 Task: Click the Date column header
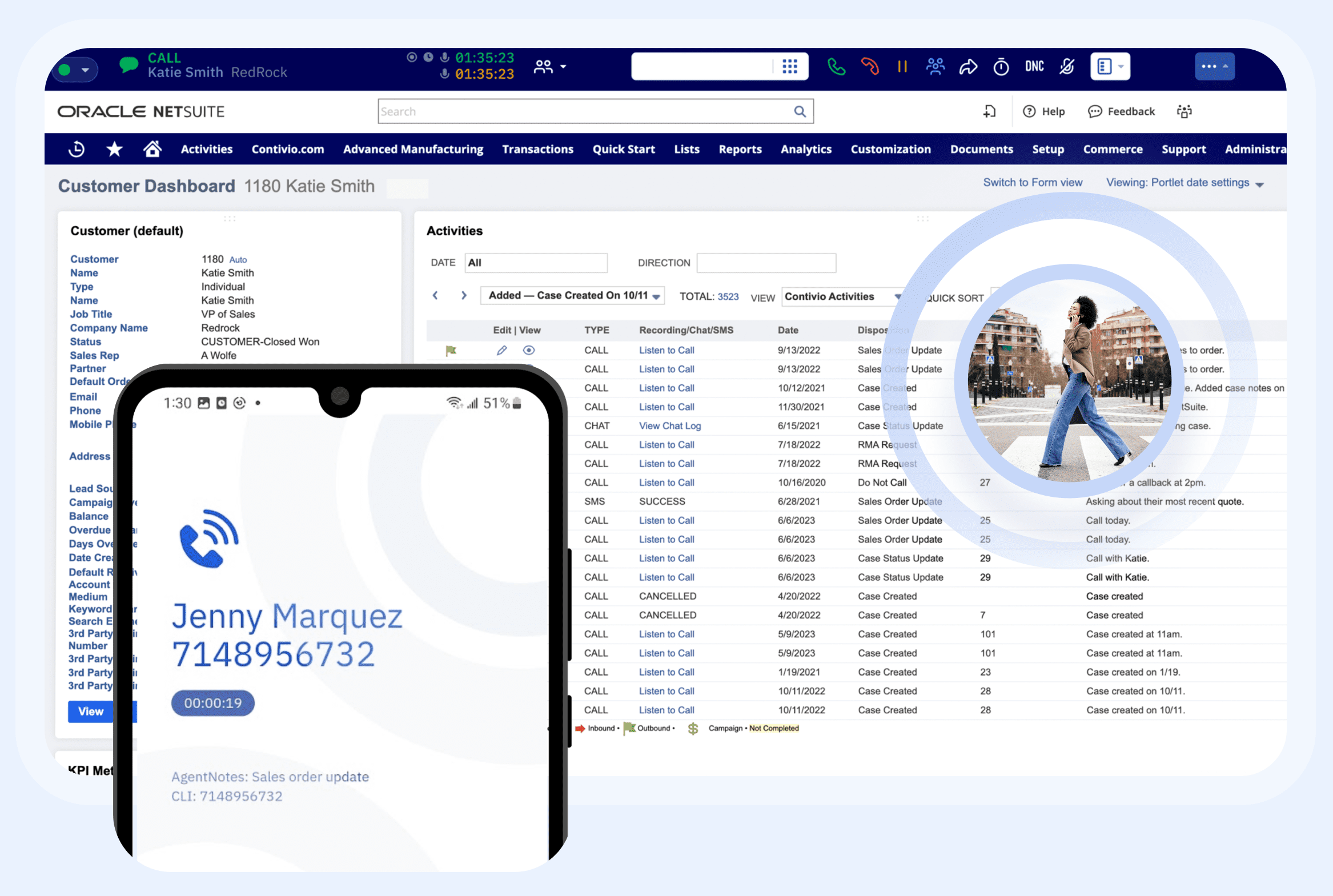pos(788,330)
